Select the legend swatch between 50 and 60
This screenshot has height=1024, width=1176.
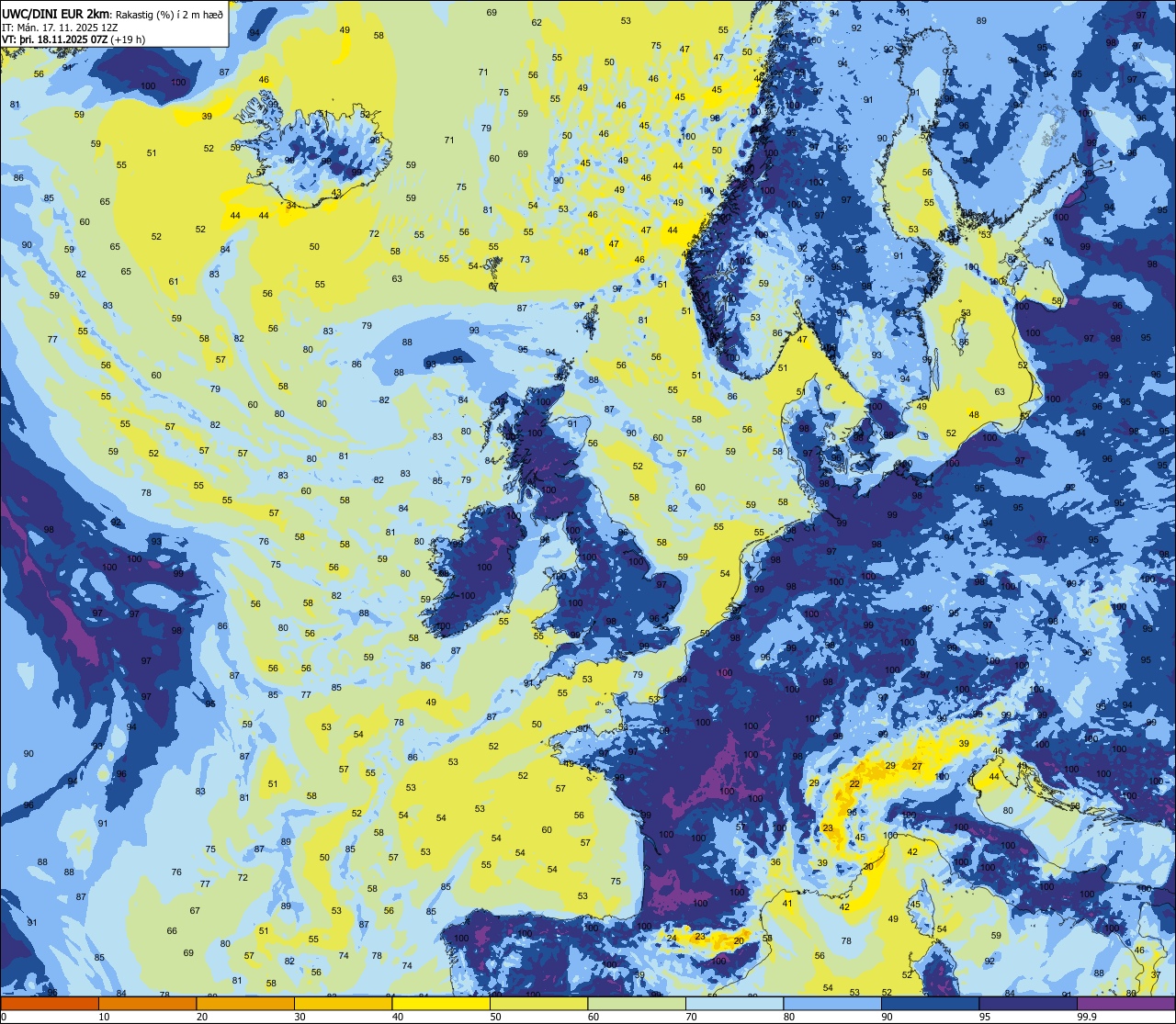[538, 1003]
